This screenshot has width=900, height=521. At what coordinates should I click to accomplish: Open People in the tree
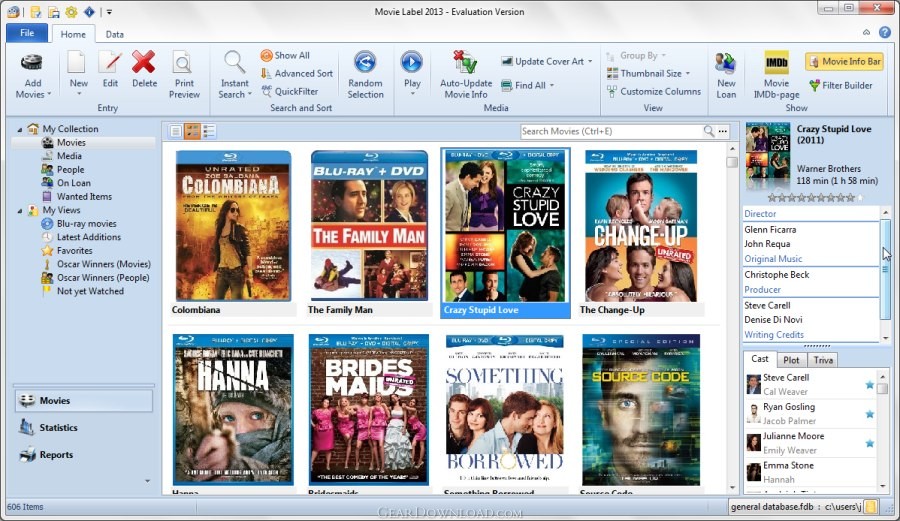pos(70,169)
